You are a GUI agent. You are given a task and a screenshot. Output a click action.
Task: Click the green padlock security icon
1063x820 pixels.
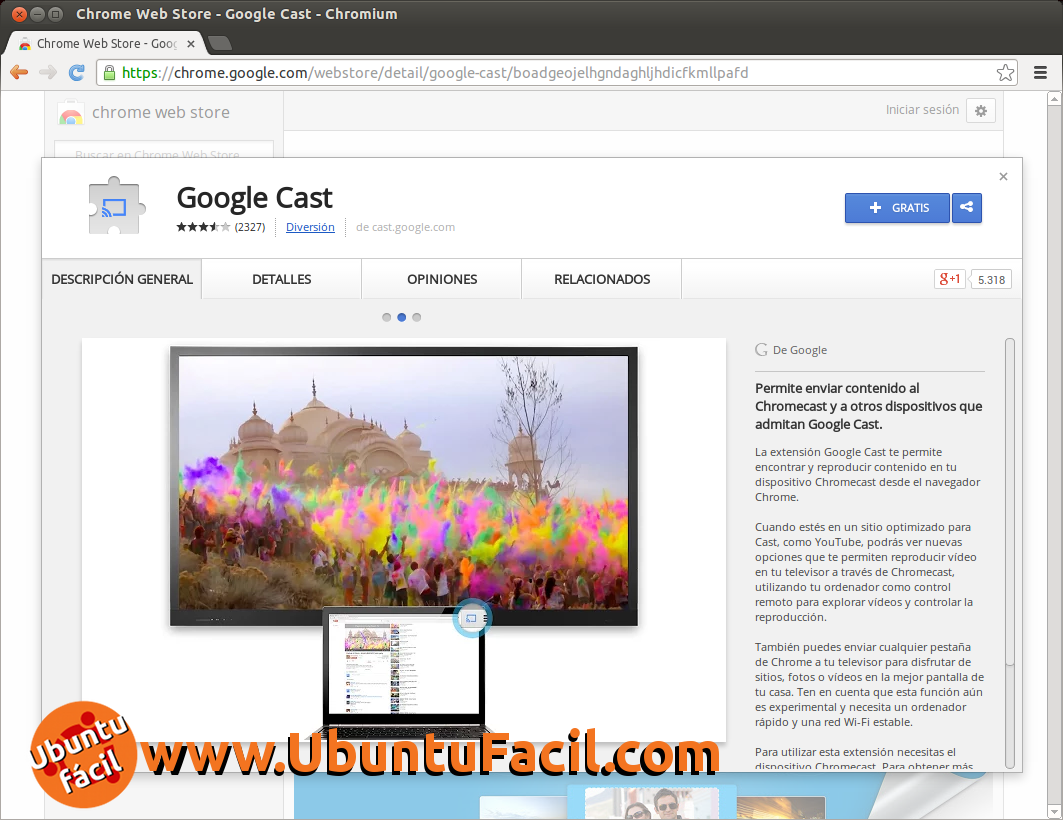click(109, 73)
